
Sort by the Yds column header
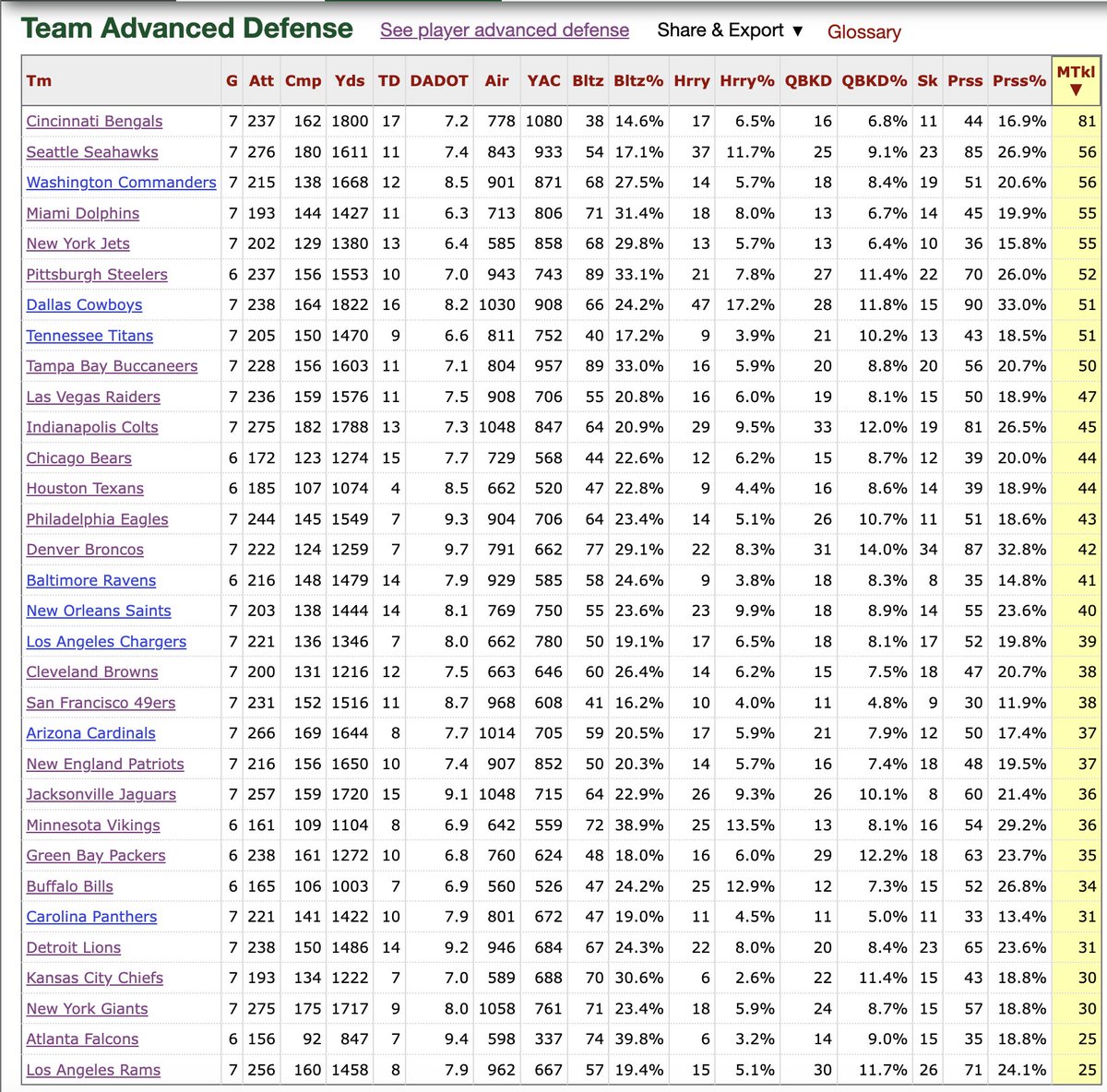point(350,80)
